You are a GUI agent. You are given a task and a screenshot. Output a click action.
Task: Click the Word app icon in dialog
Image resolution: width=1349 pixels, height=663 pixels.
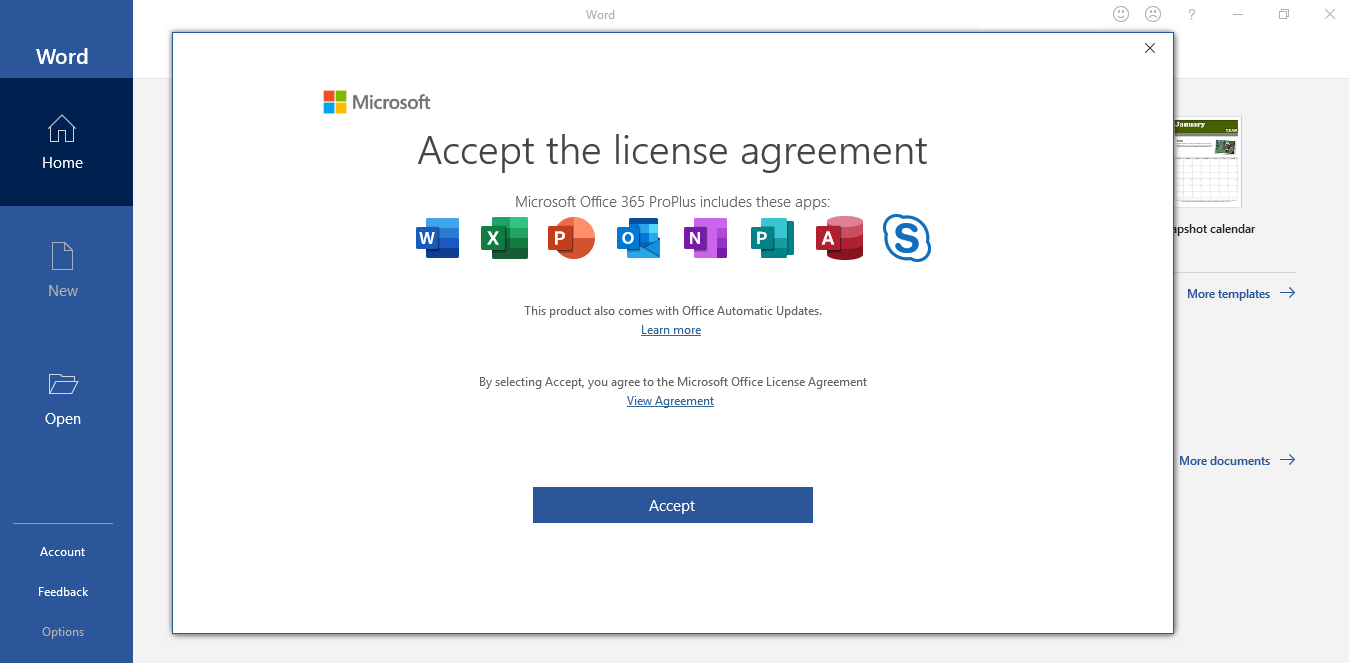pos(437,238)
